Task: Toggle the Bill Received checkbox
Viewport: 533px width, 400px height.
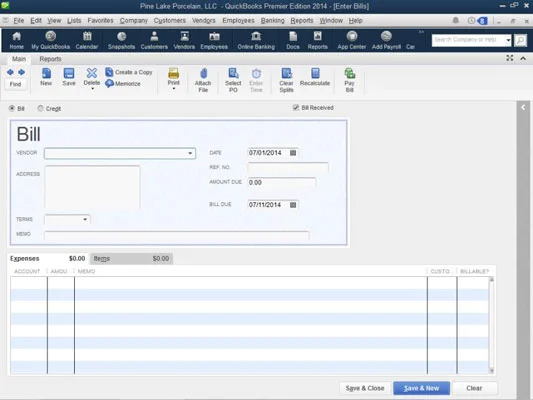Action: point(296,108)
